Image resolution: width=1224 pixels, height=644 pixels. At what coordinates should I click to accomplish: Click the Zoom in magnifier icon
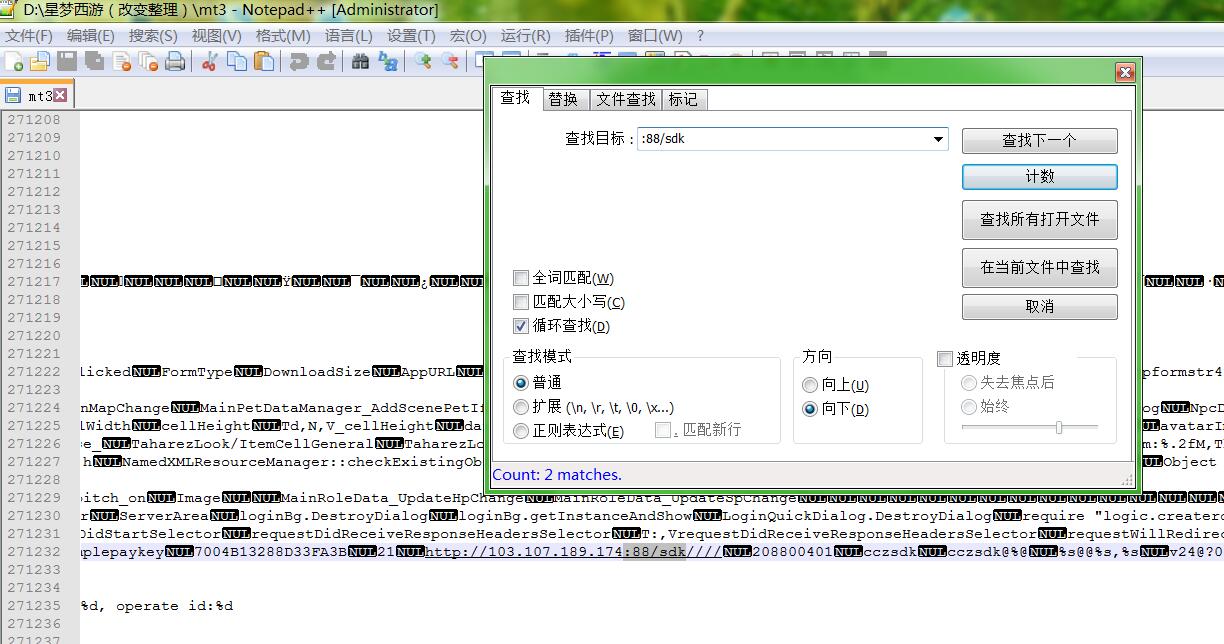[x=424, y=62]
